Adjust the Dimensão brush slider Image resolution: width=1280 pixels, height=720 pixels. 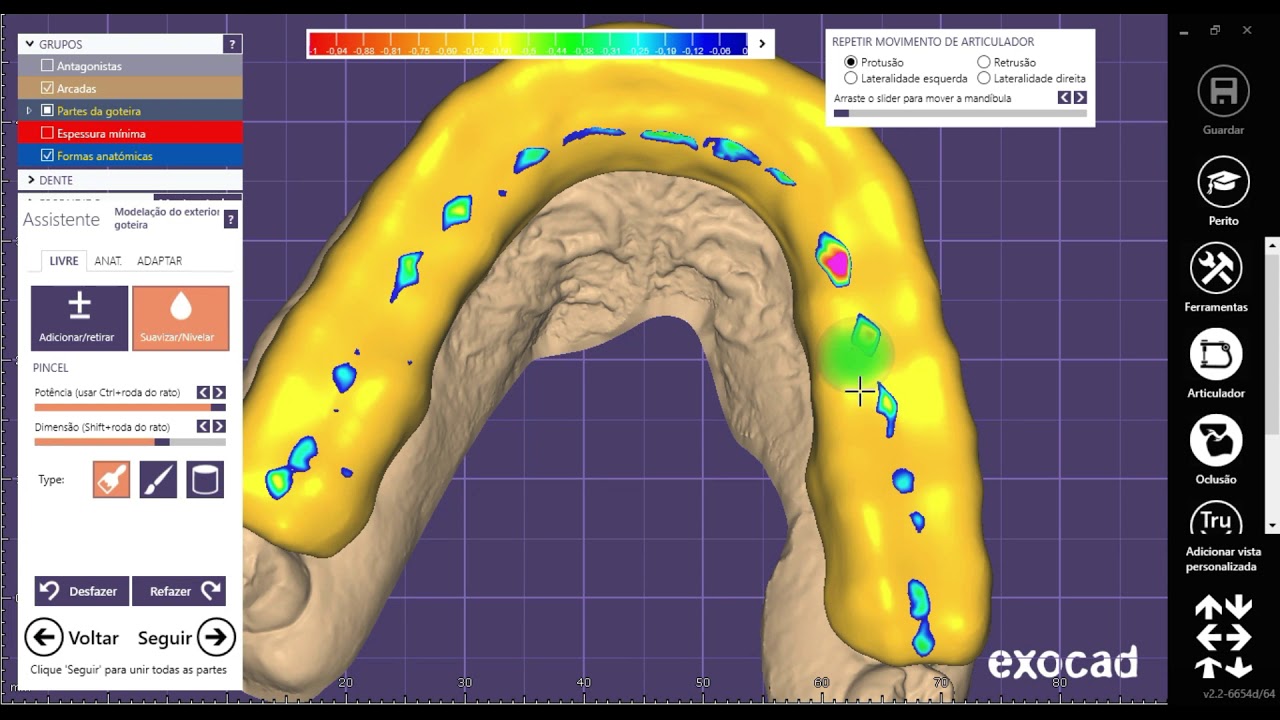130,441
